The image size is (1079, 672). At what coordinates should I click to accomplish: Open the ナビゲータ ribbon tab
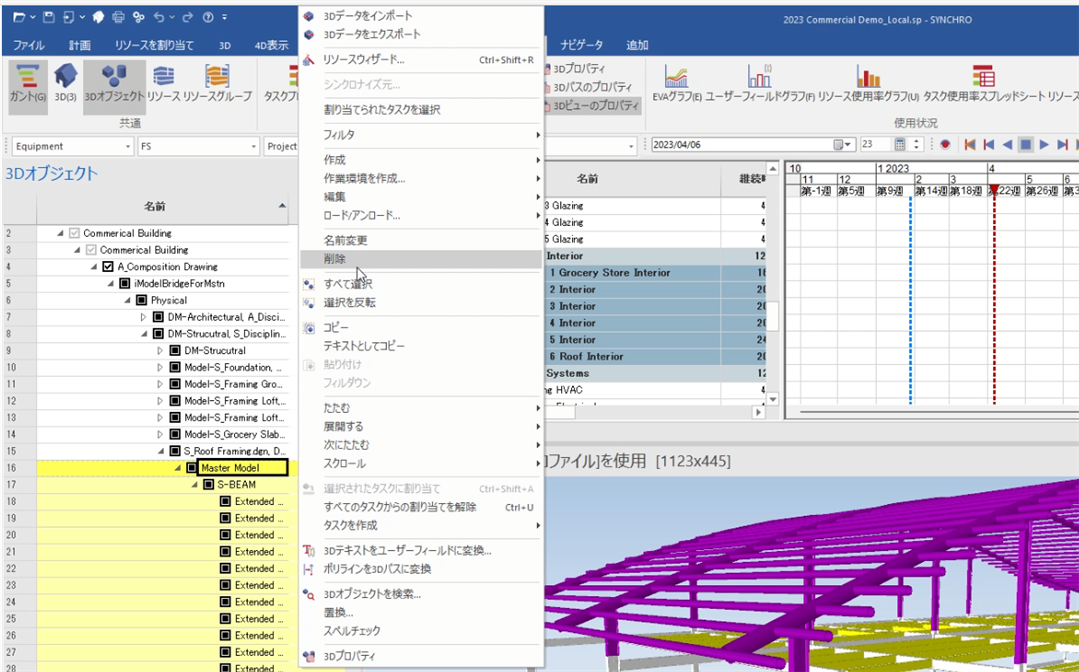tap(581, 45)
